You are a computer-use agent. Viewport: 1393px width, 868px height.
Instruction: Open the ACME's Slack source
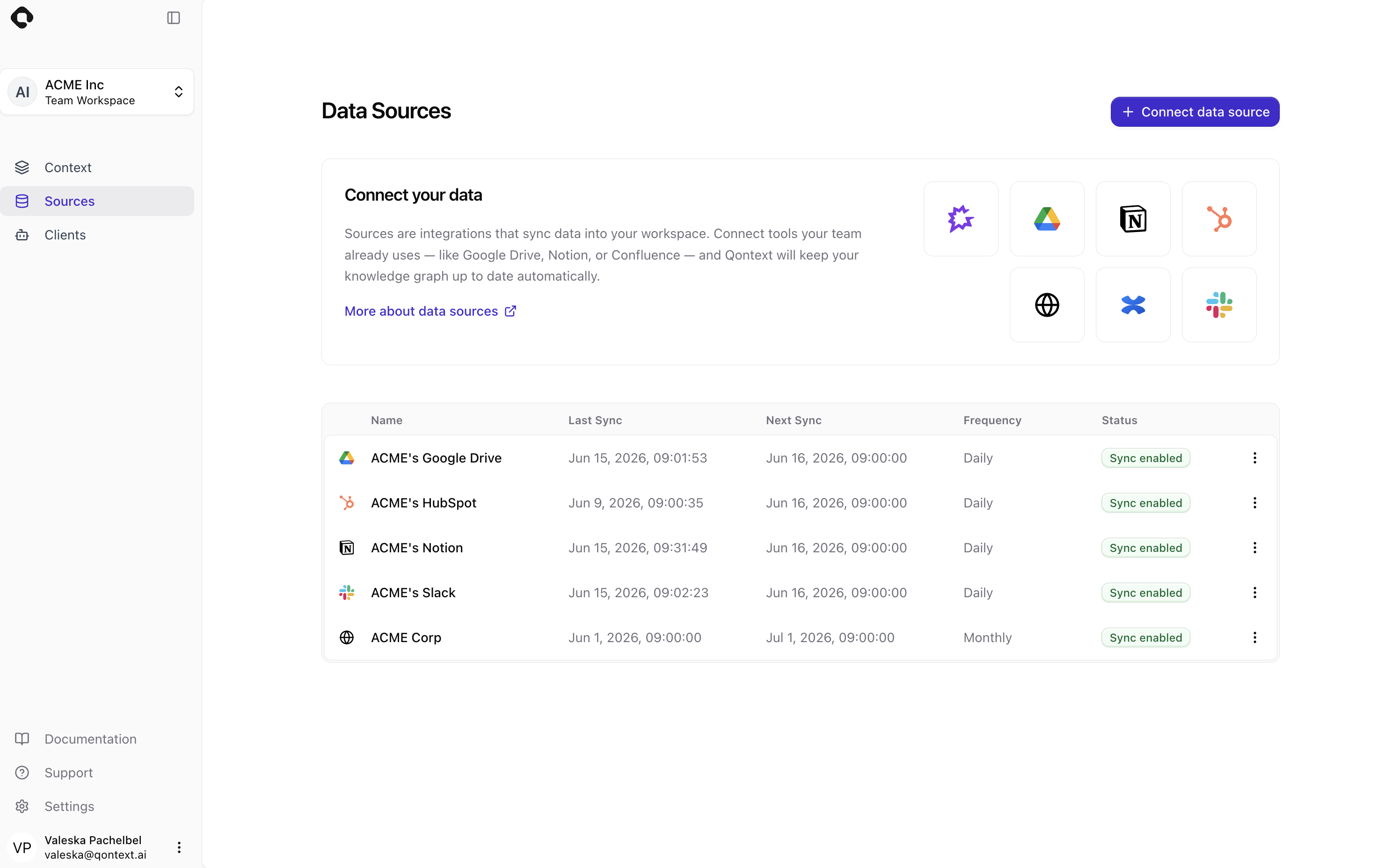413,593
